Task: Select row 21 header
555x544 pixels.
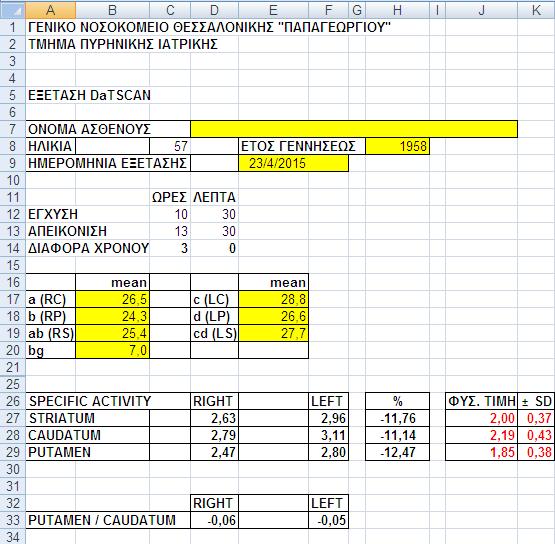Action: (13, 367)
